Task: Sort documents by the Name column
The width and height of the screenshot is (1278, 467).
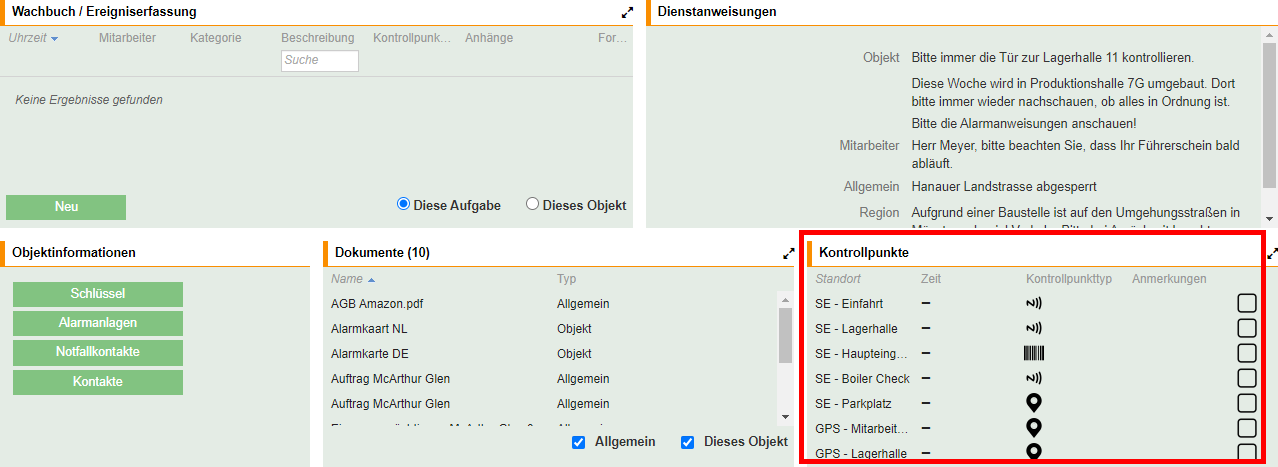Action: tap(347, 279)
